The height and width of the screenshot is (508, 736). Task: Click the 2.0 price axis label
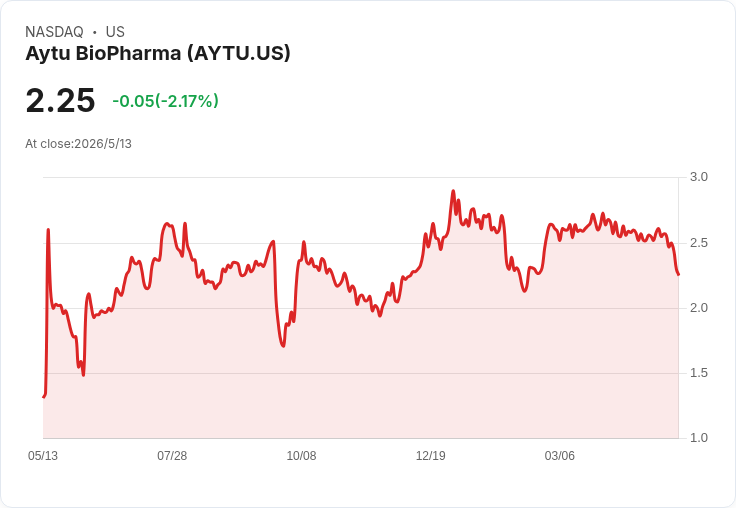[x=698, y=308]
